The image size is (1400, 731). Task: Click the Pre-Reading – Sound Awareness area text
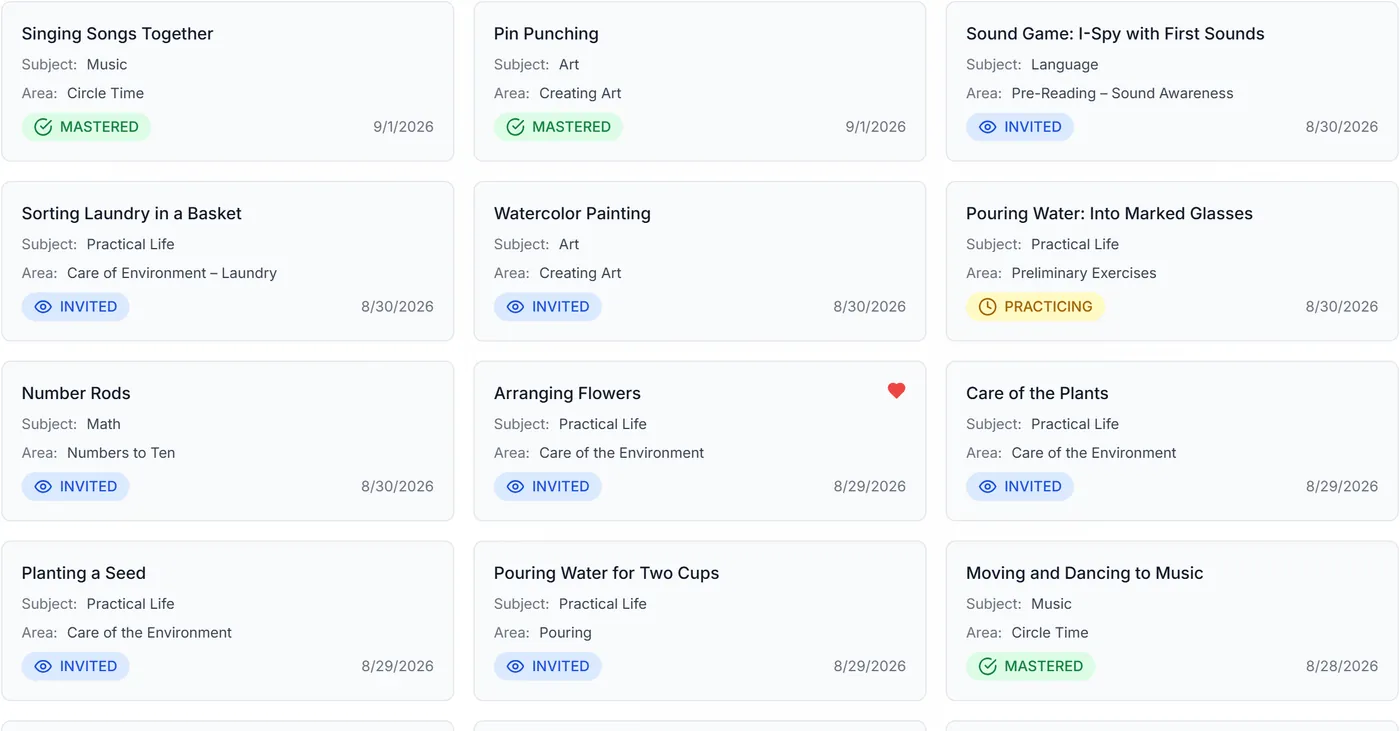pyautogui.click(x=1122, y=94)
